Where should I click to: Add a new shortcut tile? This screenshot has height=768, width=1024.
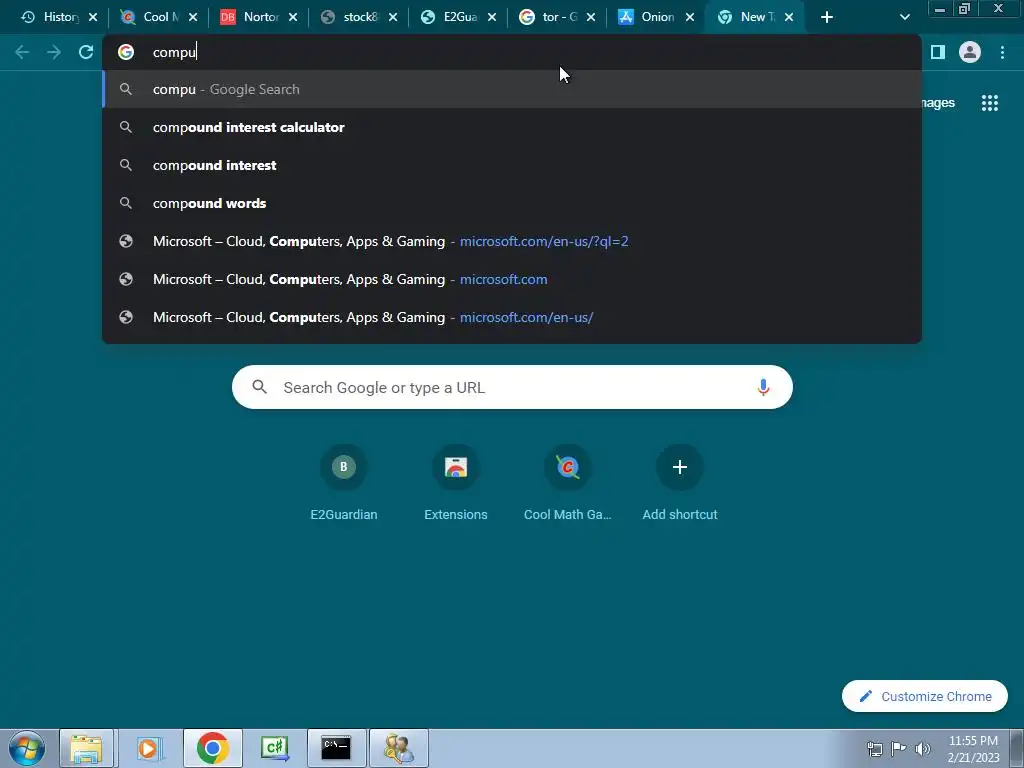coord(680,484)
